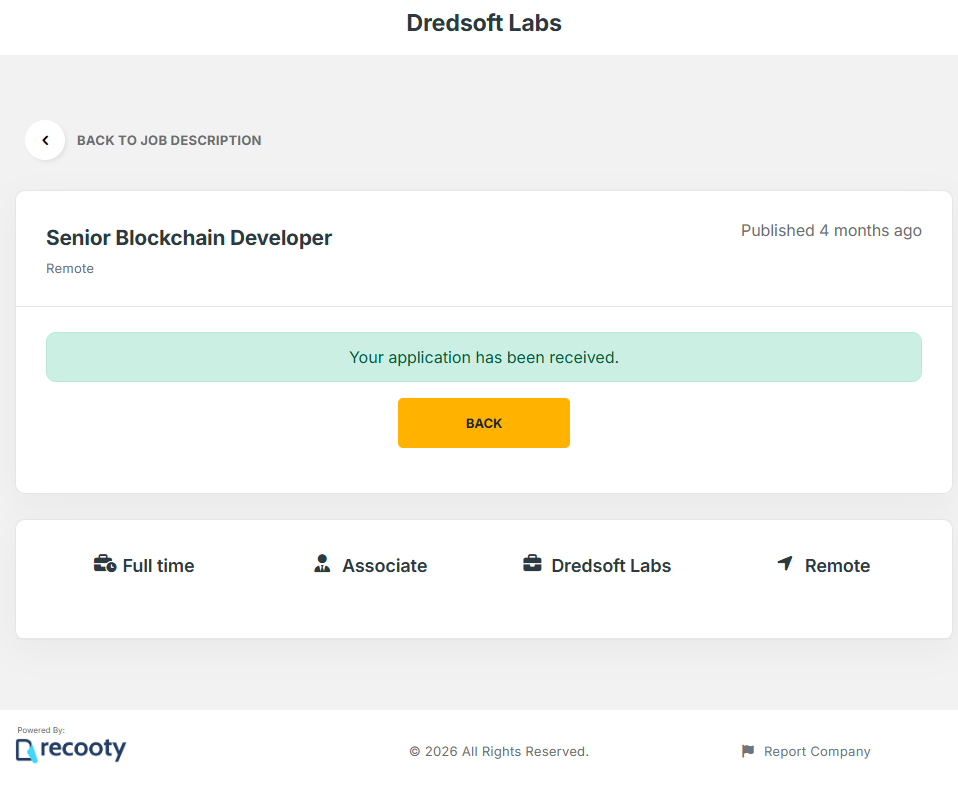The width and height of the screenshot is (958, 792).
Task: Click the back chevron circle icon
Action: 45,141
